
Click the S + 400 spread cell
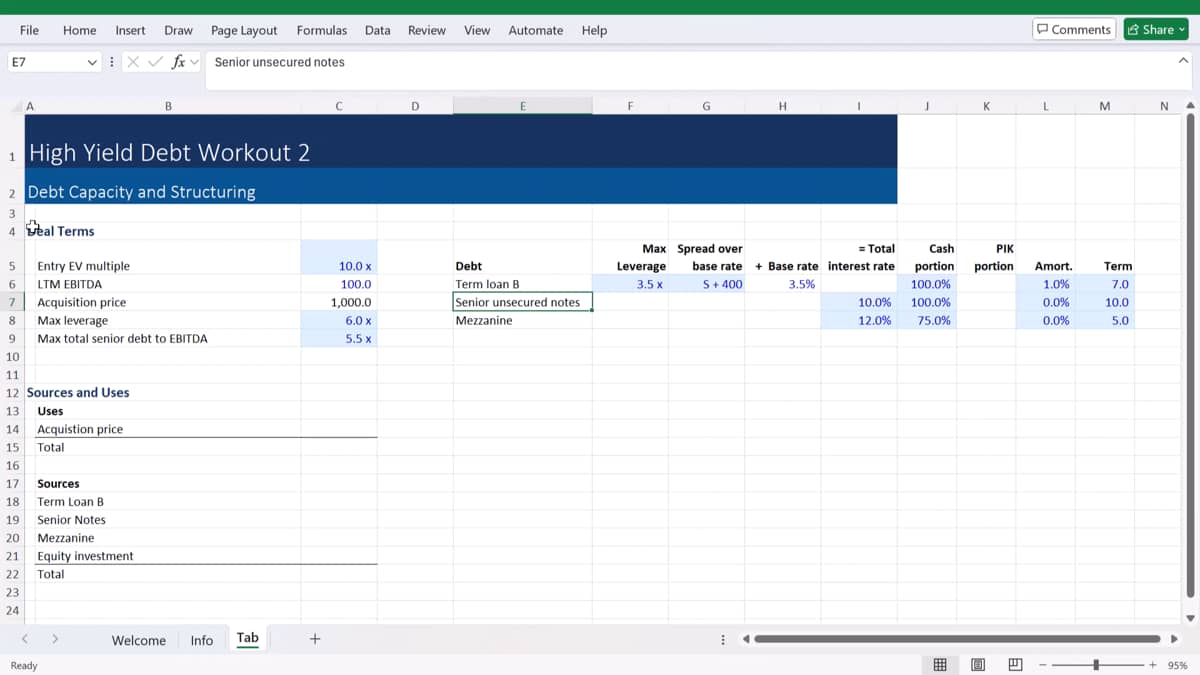(x=706, y=284)
